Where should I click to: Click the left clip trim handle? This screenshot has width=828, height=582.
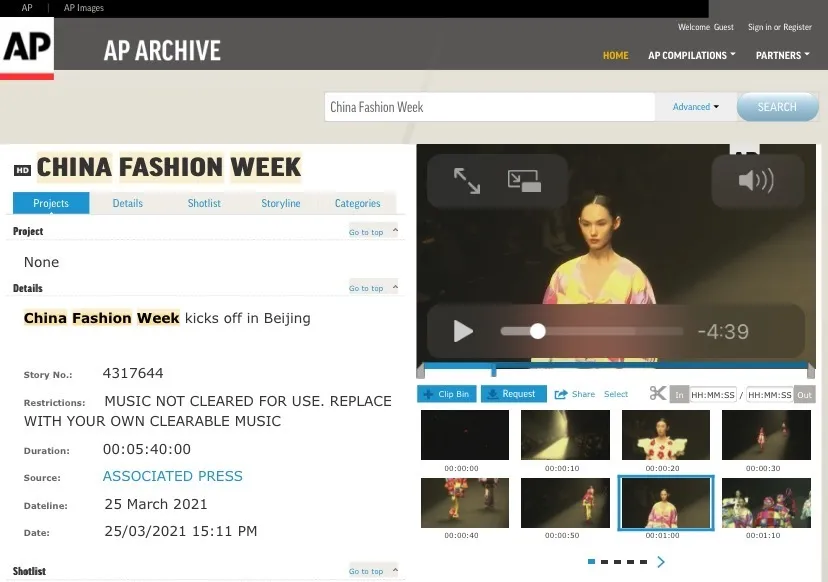(x=420, y=371)
